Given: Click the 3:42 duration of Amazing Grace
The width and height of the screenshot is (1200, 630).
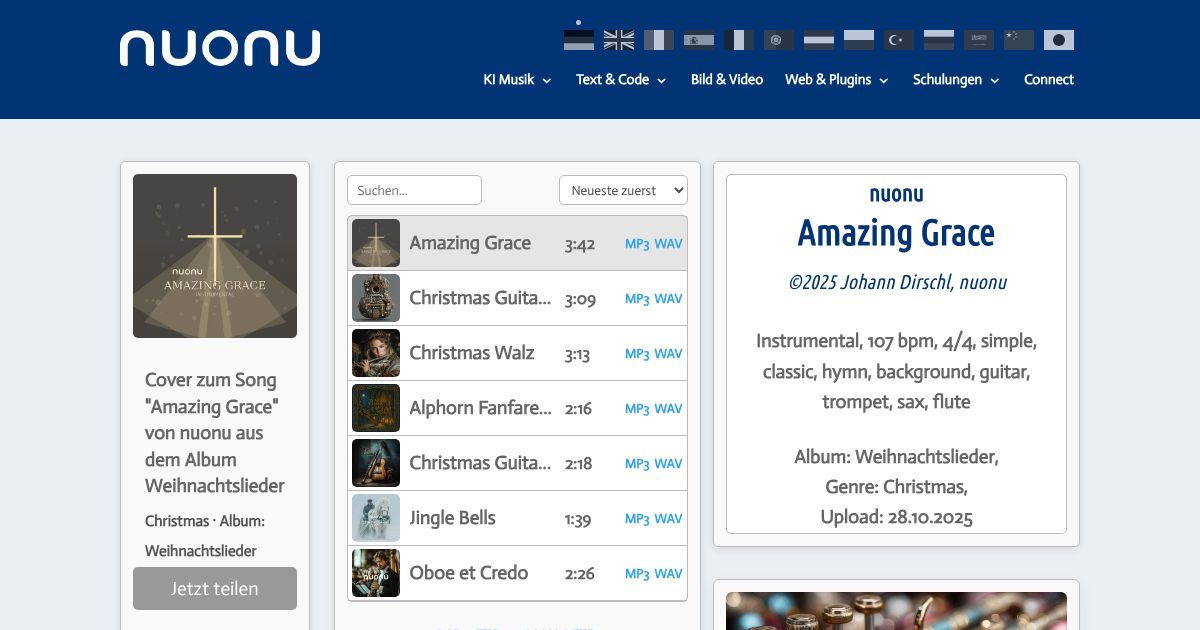Looking at the screenshot, I should pos(580,244).
